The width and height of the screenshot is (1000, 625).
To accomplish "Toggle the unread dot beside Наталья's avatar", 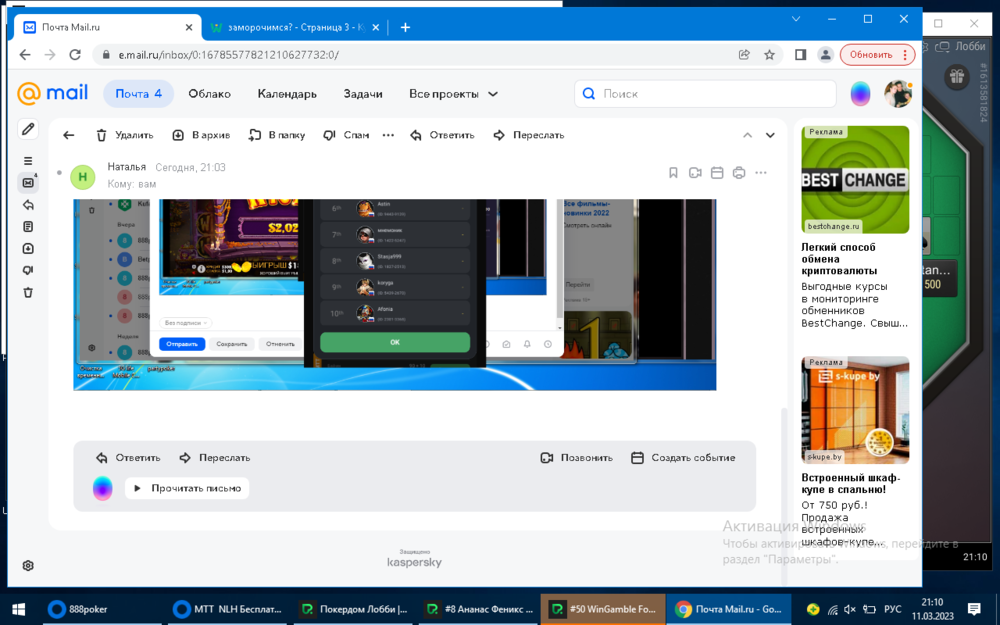I will tap(59, 173).
